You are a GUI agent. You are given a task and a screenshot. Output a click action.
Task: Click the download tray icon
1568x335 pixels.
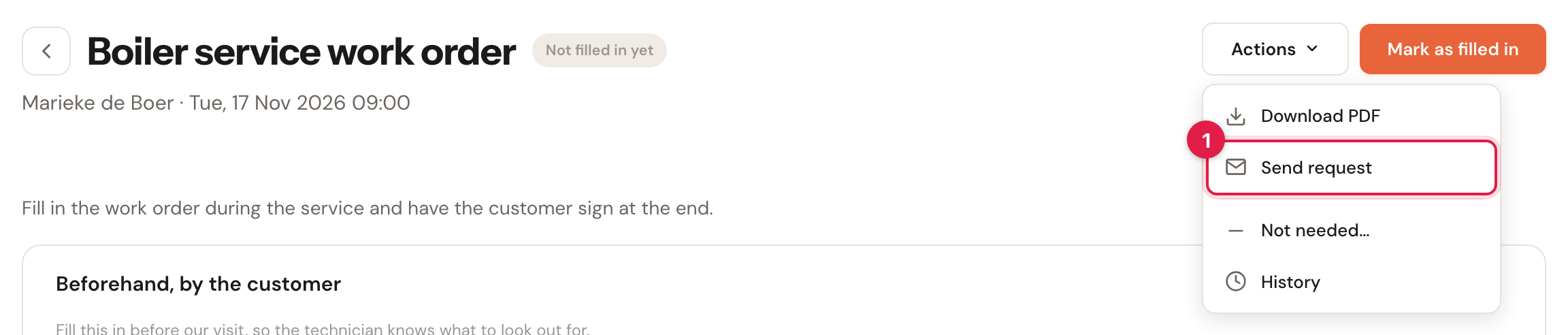pyautogui.click(x=1236, y=116)
